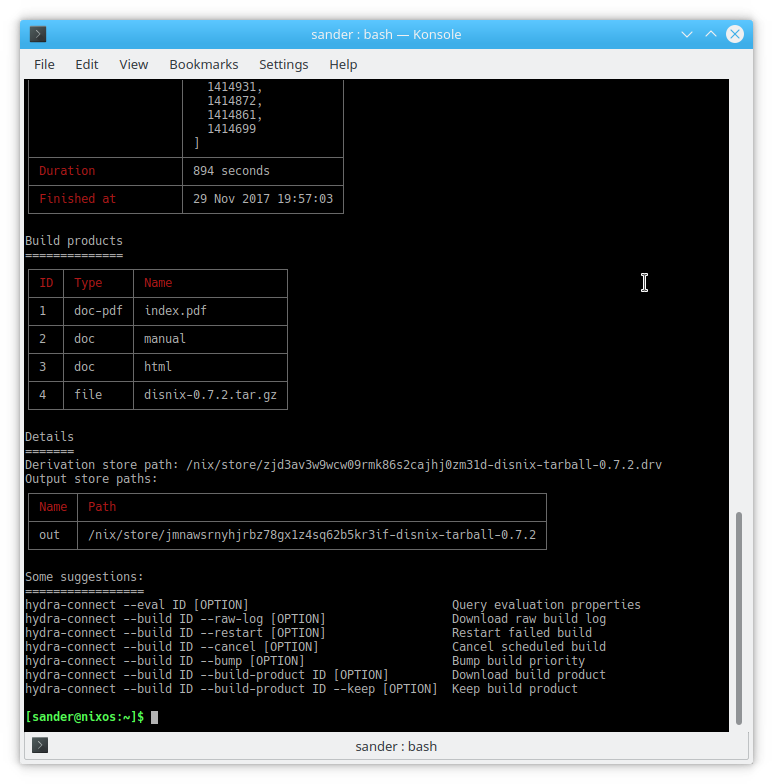Open the Edit menu
The width and height of the screenshot is (773, 784).
pos(86,64)
